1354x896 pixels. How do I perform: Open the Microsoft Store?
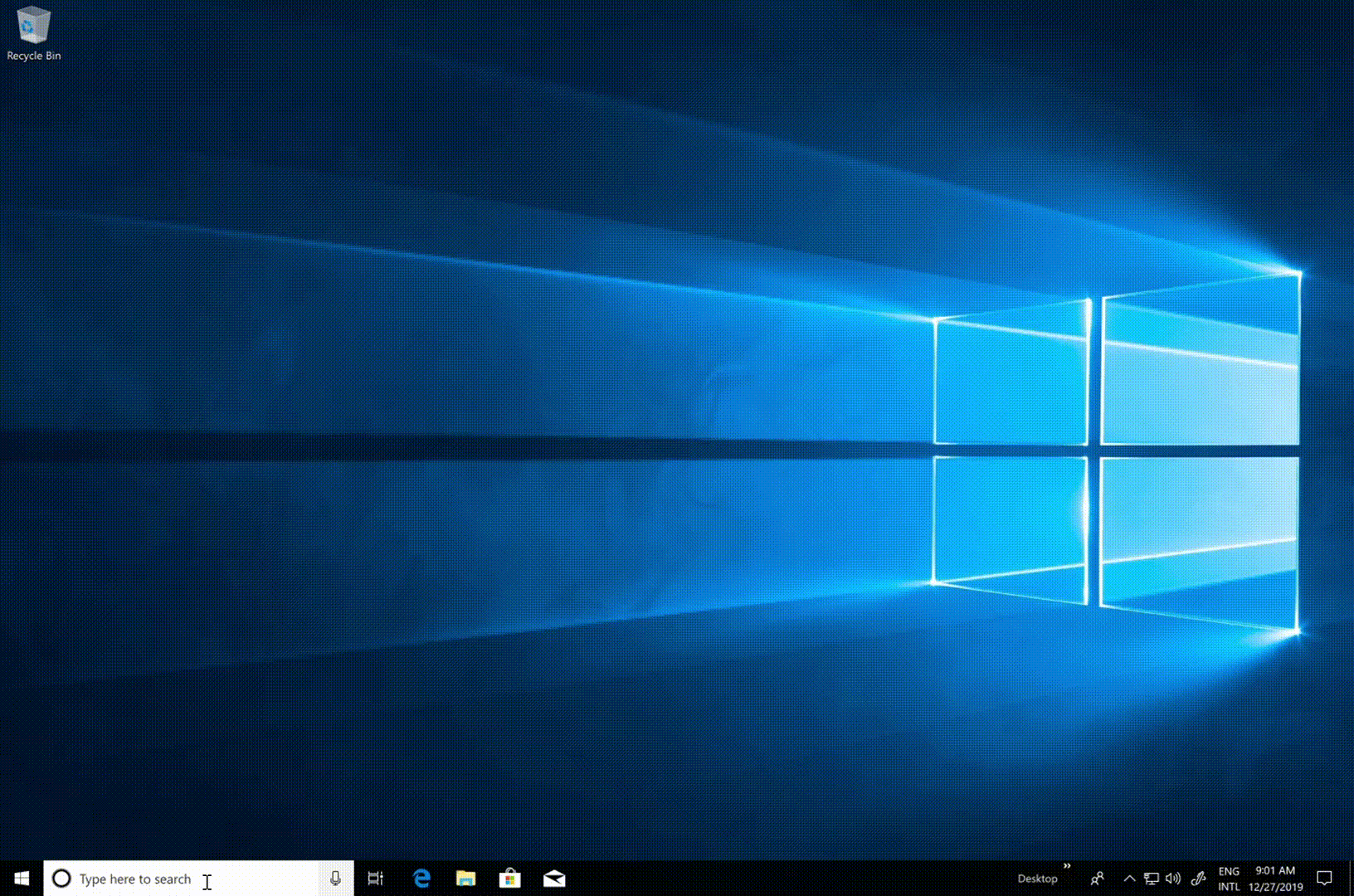click(x=509, y=878)
